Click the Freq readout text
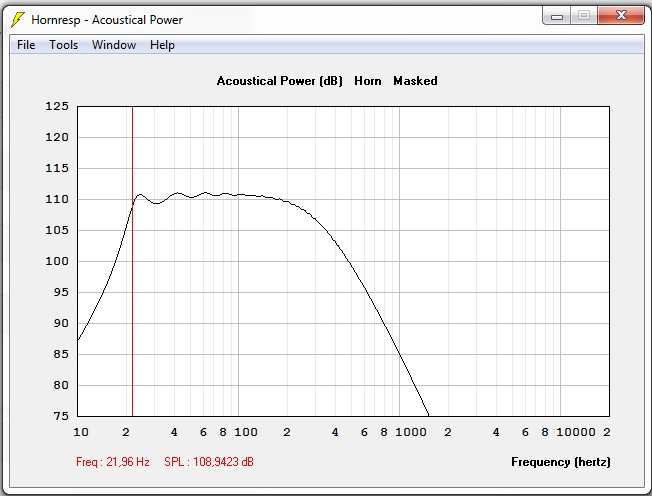652x496 pixels. point(113,462)
